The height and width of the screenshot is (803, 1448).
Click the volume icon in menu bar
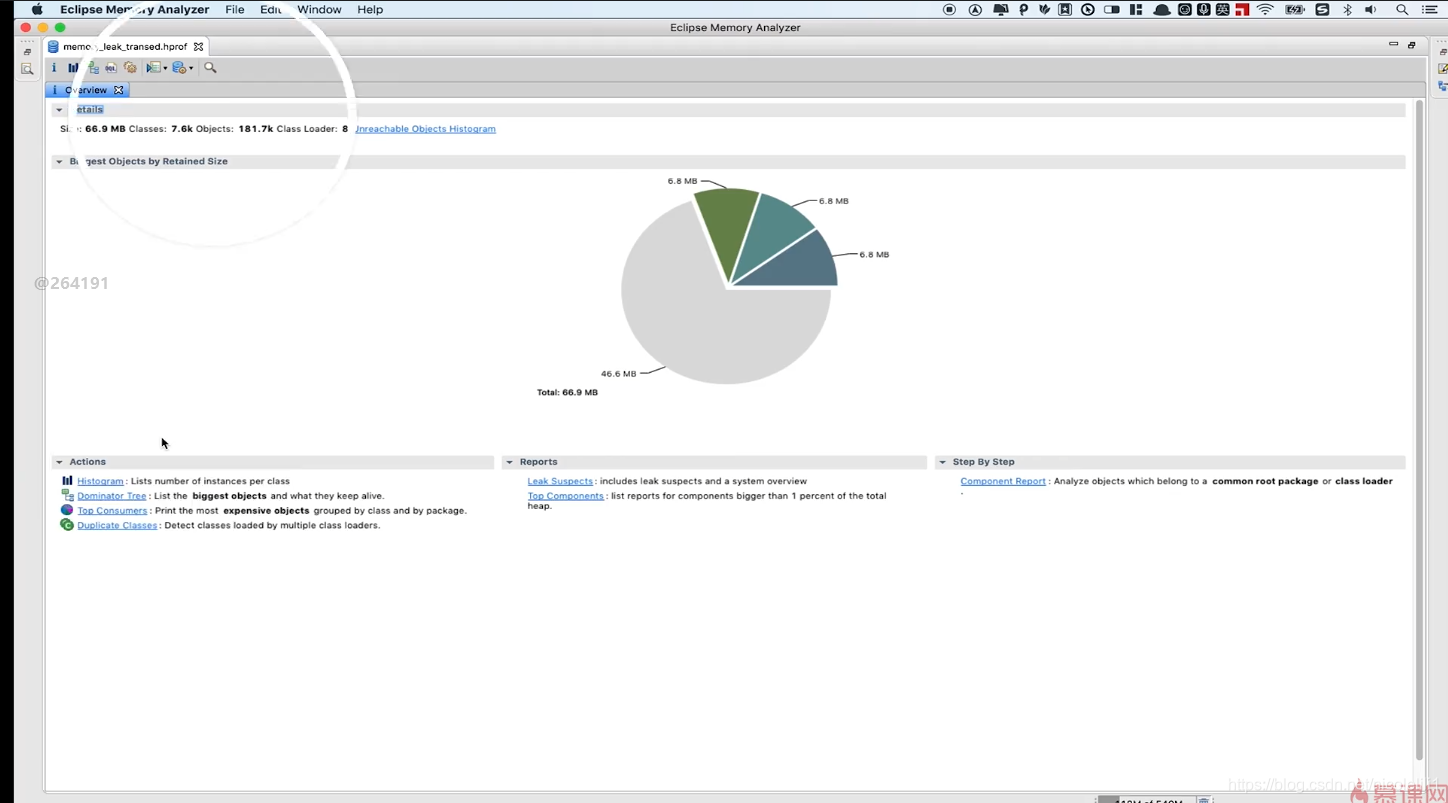point(1371,9)
